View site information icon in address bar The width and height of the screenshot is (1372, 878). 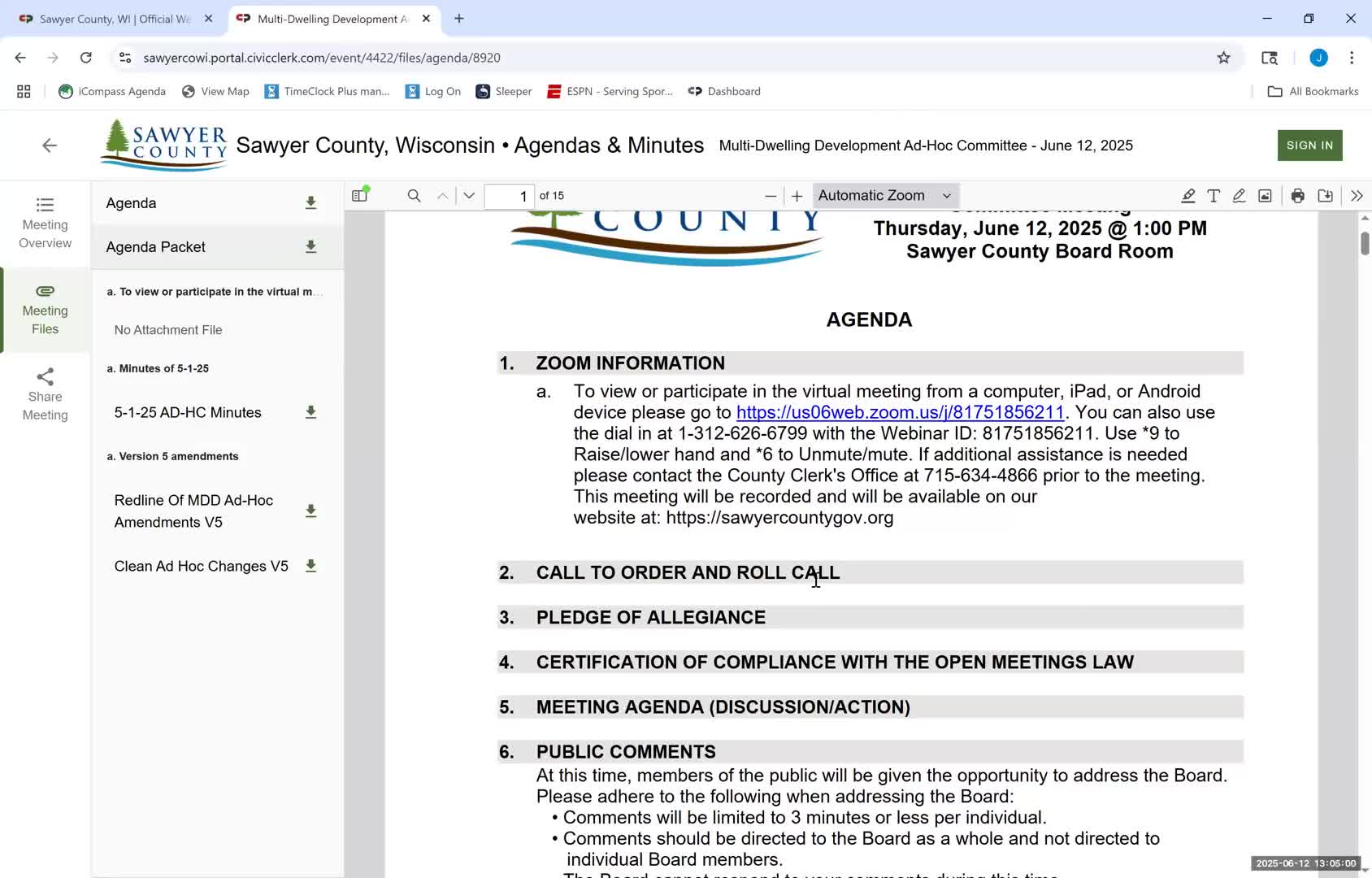tap(125, 58)
